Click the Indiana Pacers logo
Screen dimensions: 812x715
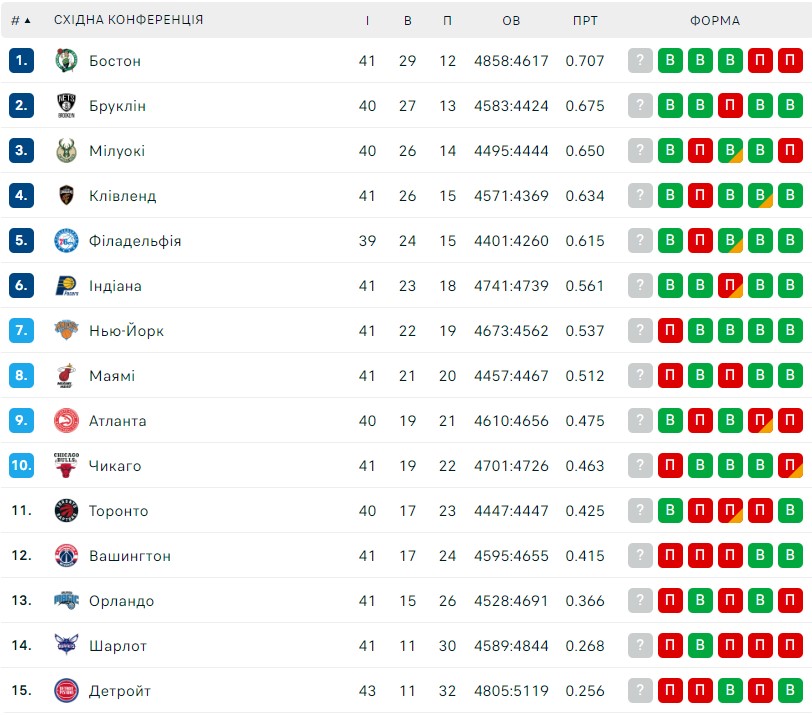tap(66, 286)
